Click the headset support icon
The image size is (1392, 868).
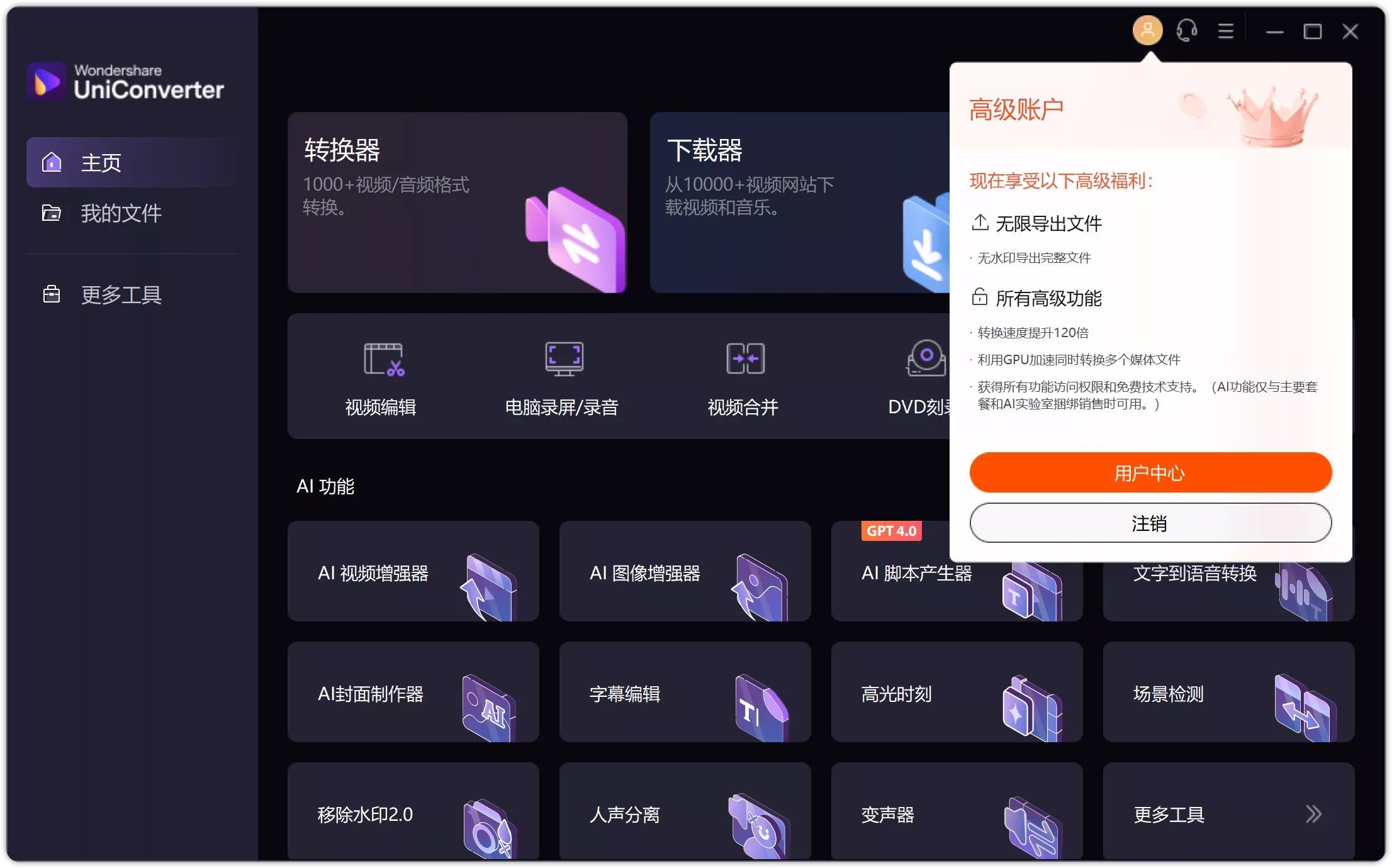pyautogui.click(x=1186, y=30)
